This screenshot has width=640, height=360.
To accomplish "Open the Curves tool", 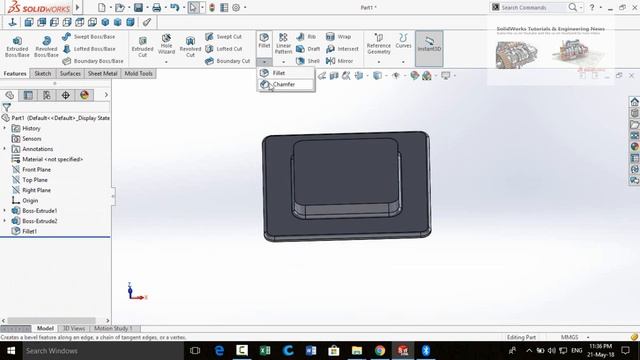I will point(403,41).
